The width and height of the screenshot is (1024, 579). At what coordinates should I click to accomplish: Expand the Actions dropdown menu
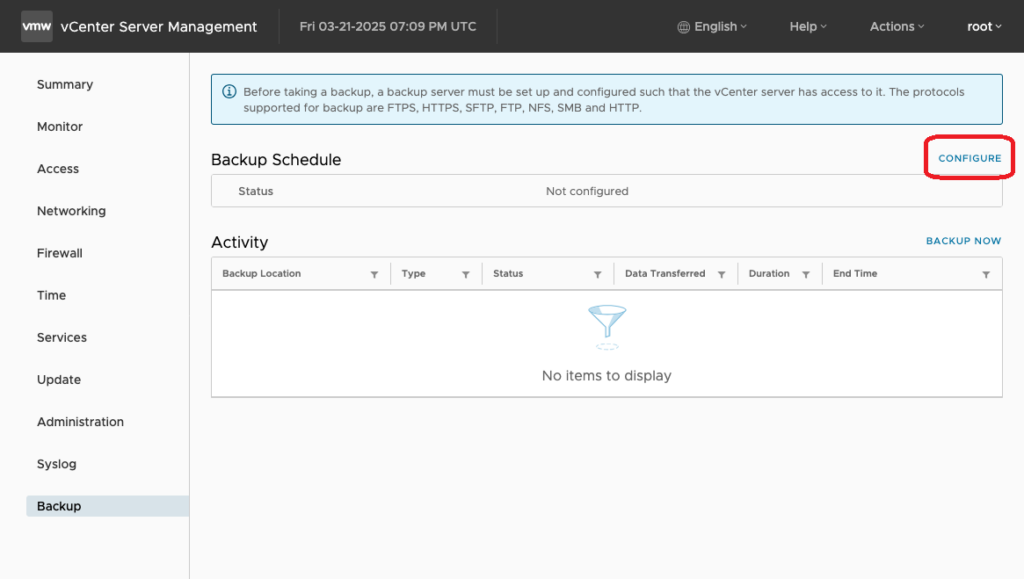tap(896, 27)
